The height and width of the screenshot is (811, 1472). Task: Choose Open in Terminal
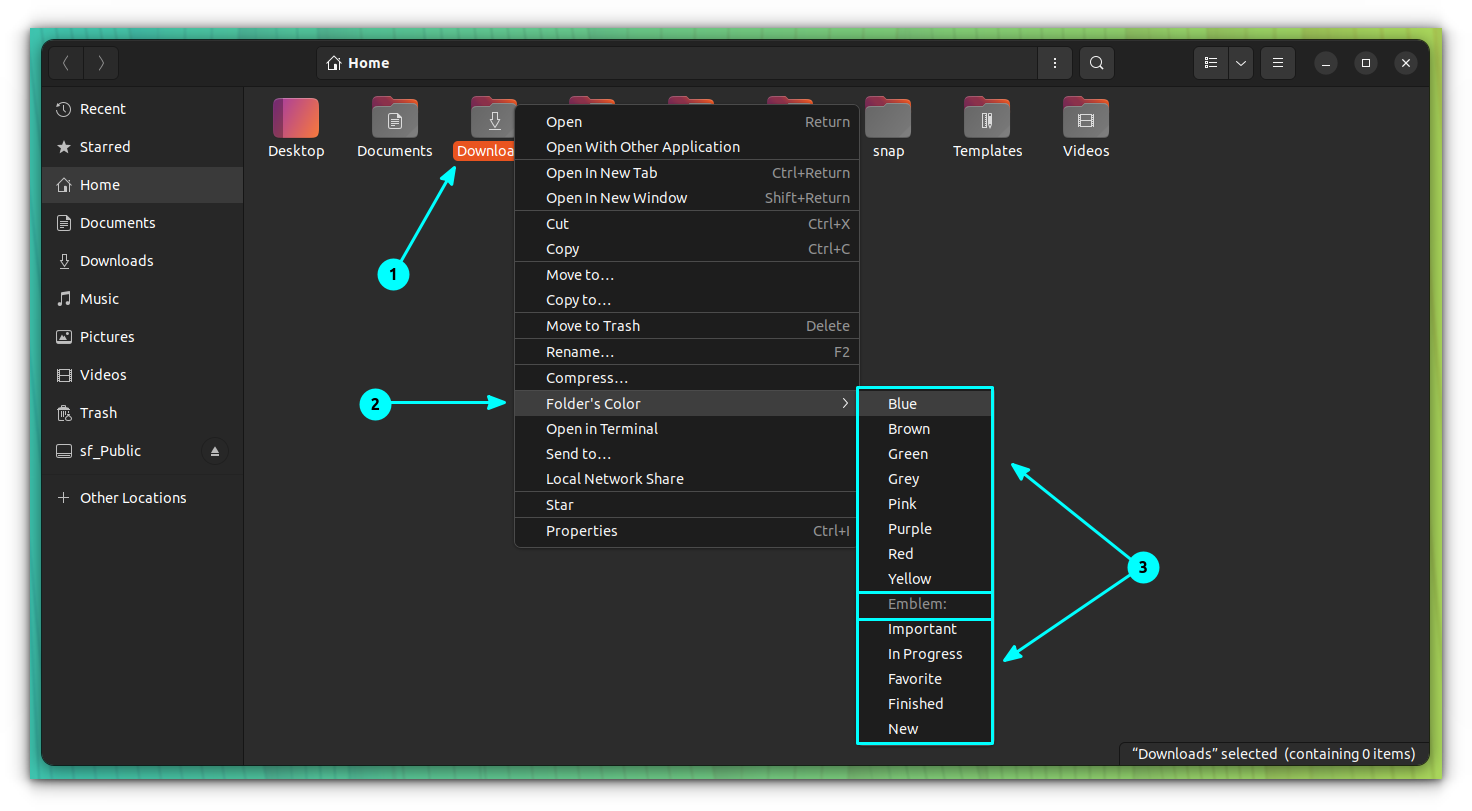(x=687, y=429)
